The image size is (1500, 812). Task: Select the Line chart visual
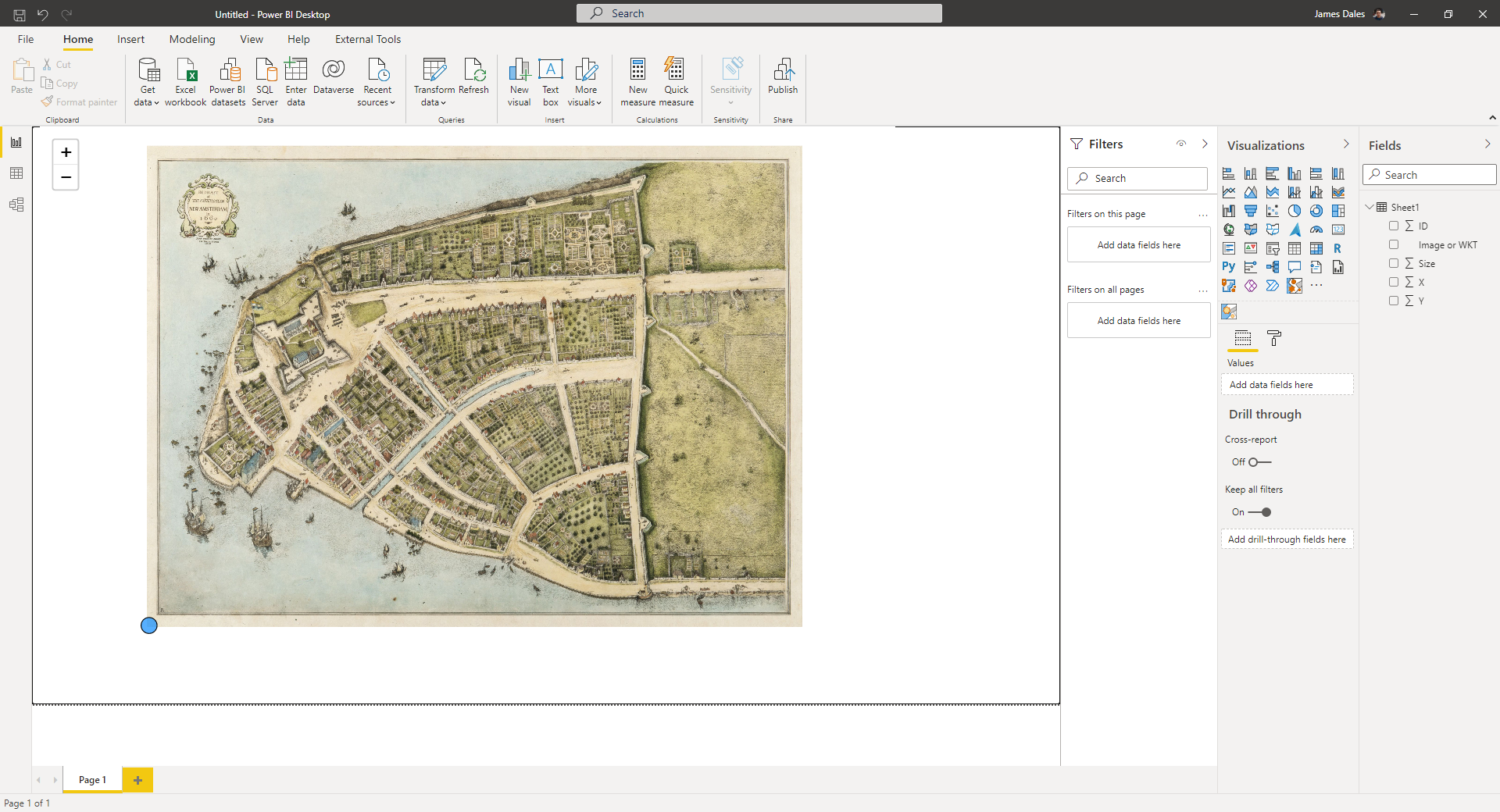[x=1229, y=192]
